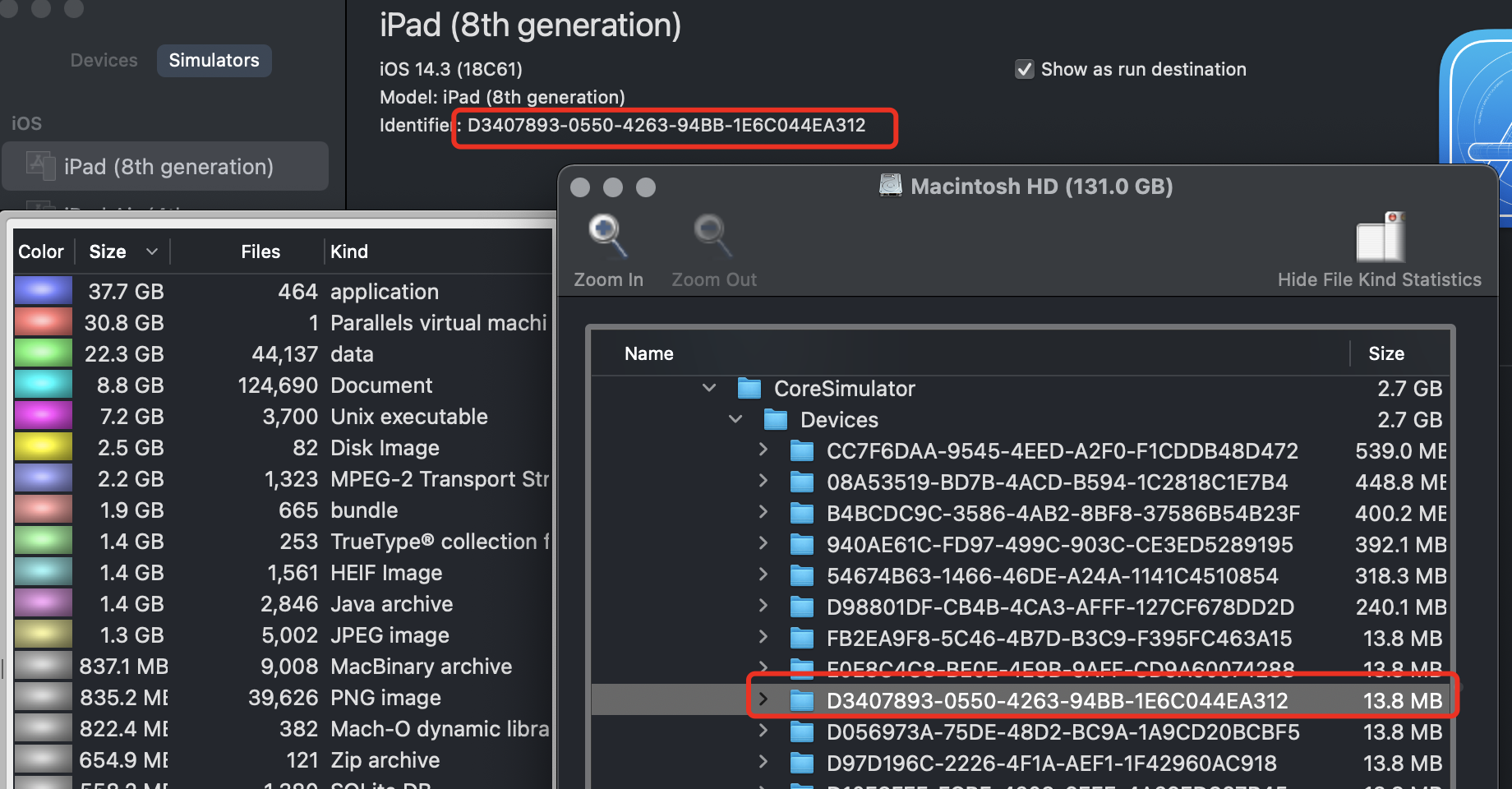Screen dimensions: 1512x789
Task: Select iPad (8th generation) in the sidebar
Action: coord(166,166)
